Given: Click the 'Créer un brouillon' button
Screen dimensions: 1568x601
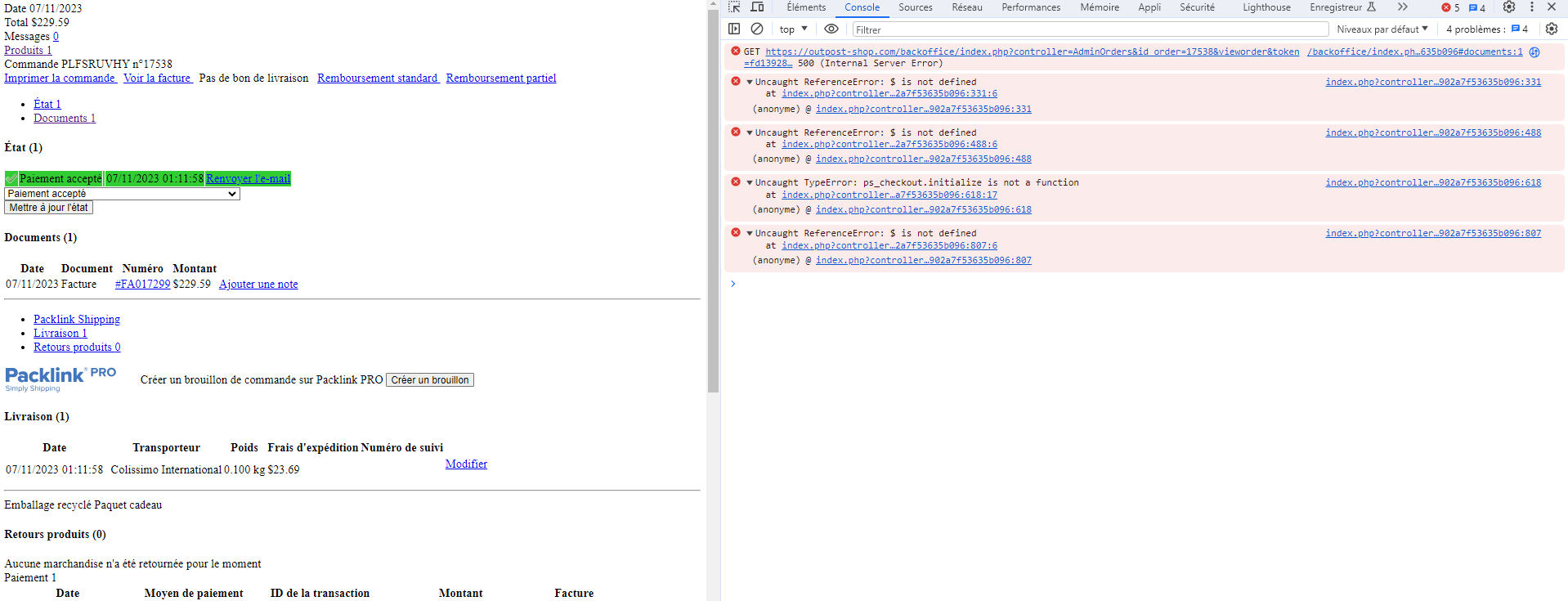Looking at the screenshot, I should (430, 380).
